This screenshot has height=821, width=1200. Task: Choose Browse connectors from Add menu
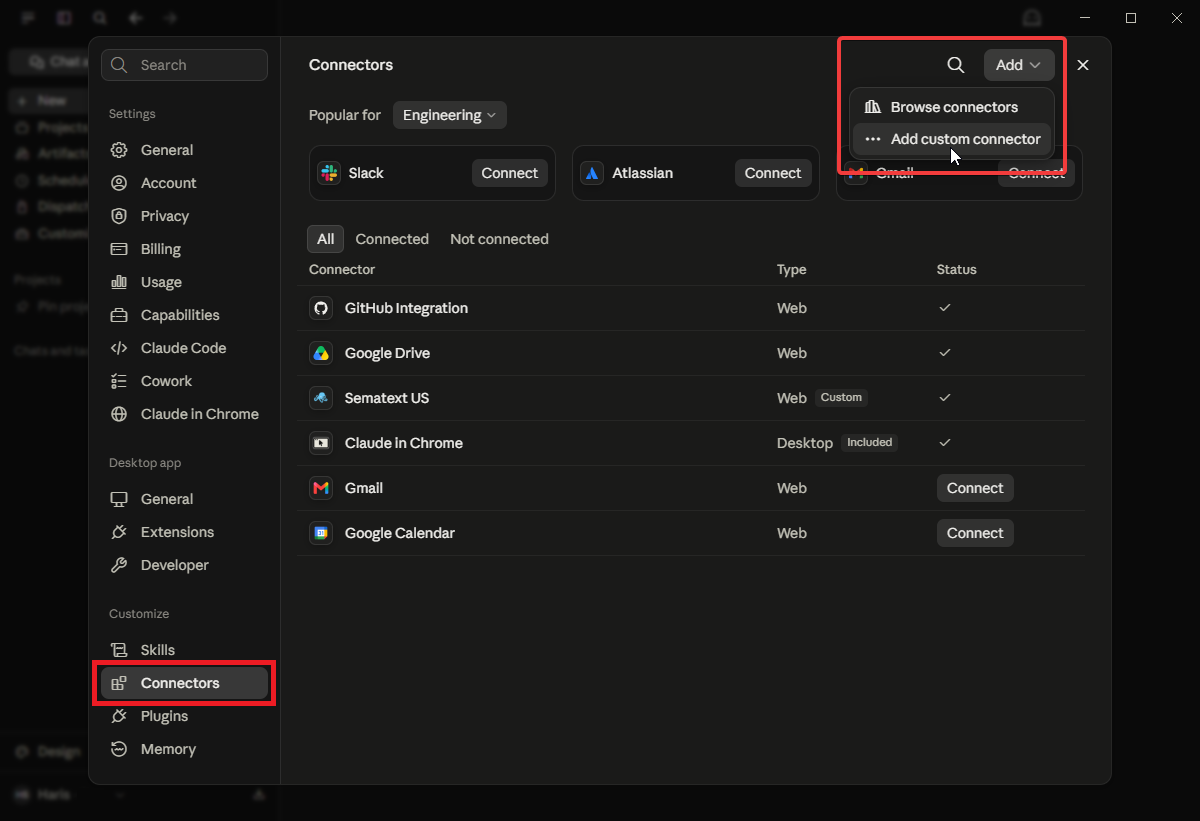tap(952, 107)
